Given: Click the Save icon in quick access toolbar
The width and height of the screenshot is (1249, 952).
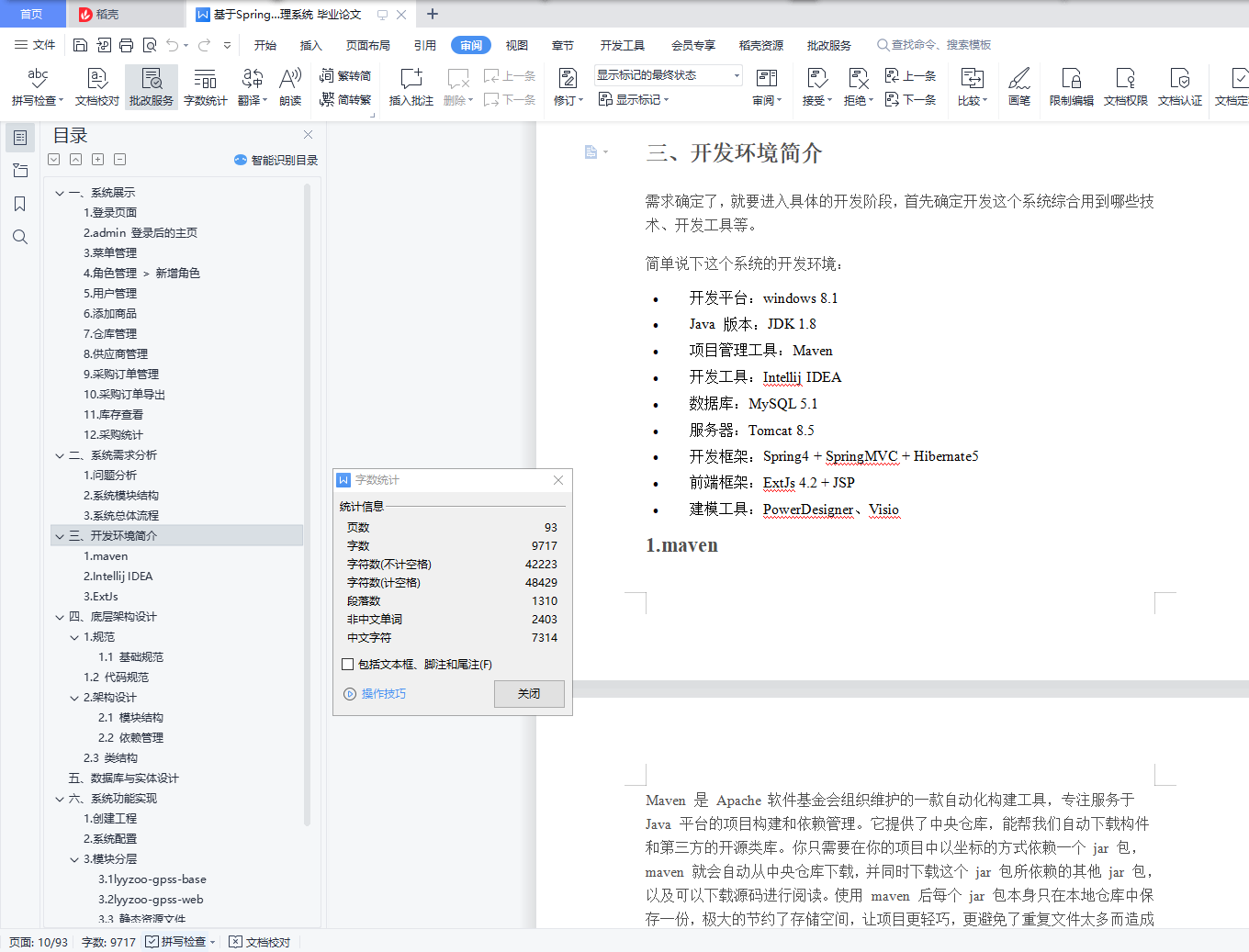Looking at the screenshot, I should point(80,45).
